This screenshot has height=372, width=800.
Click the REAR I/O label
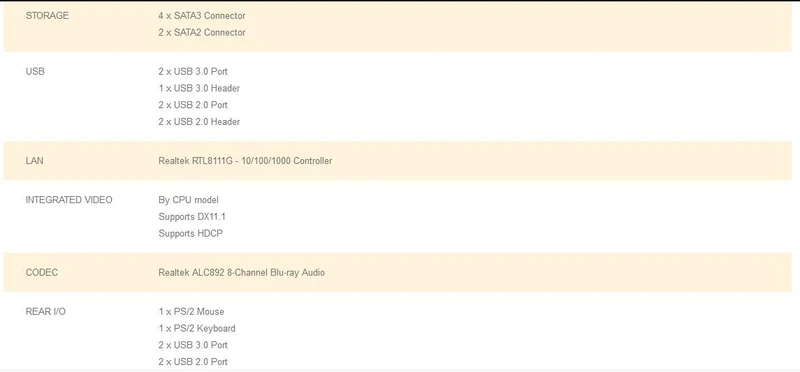click(45, 312)
